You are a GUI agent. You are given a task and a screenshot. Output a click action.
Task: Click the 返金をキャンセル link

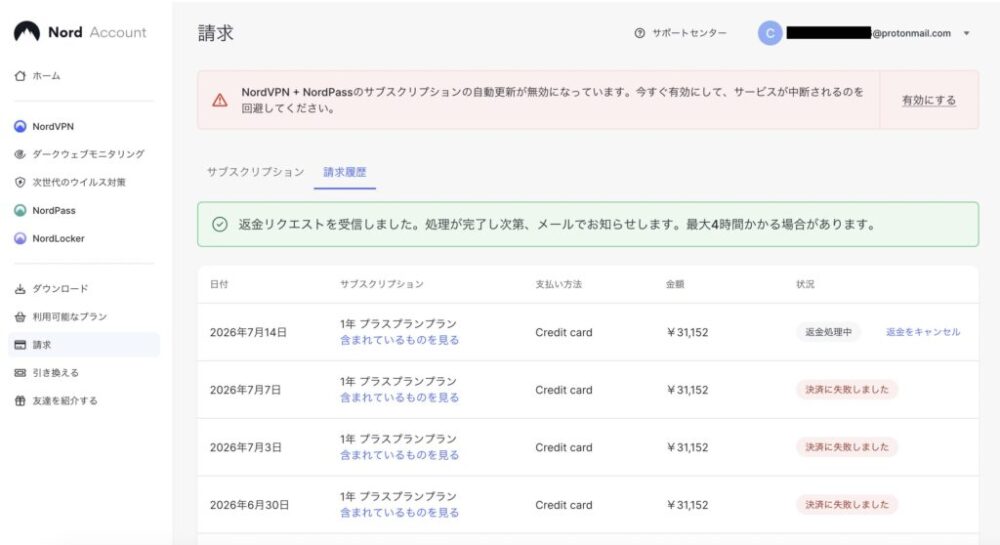tap(923, 332)
